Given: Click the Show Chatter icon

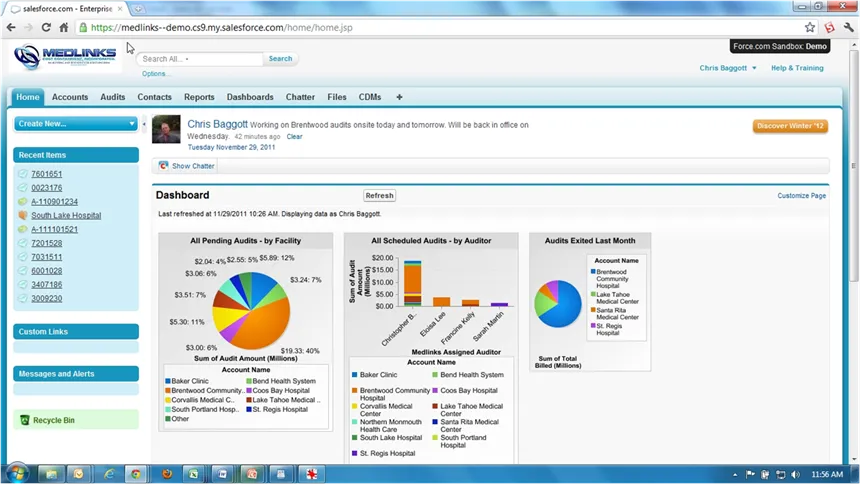Looking at the screenshot, I should [163, 166].
